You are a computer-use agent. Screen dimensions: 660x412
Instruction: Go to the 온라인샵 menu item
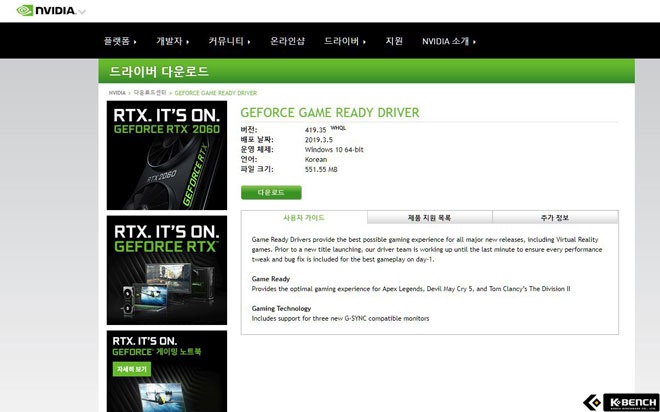pos(287,41)
